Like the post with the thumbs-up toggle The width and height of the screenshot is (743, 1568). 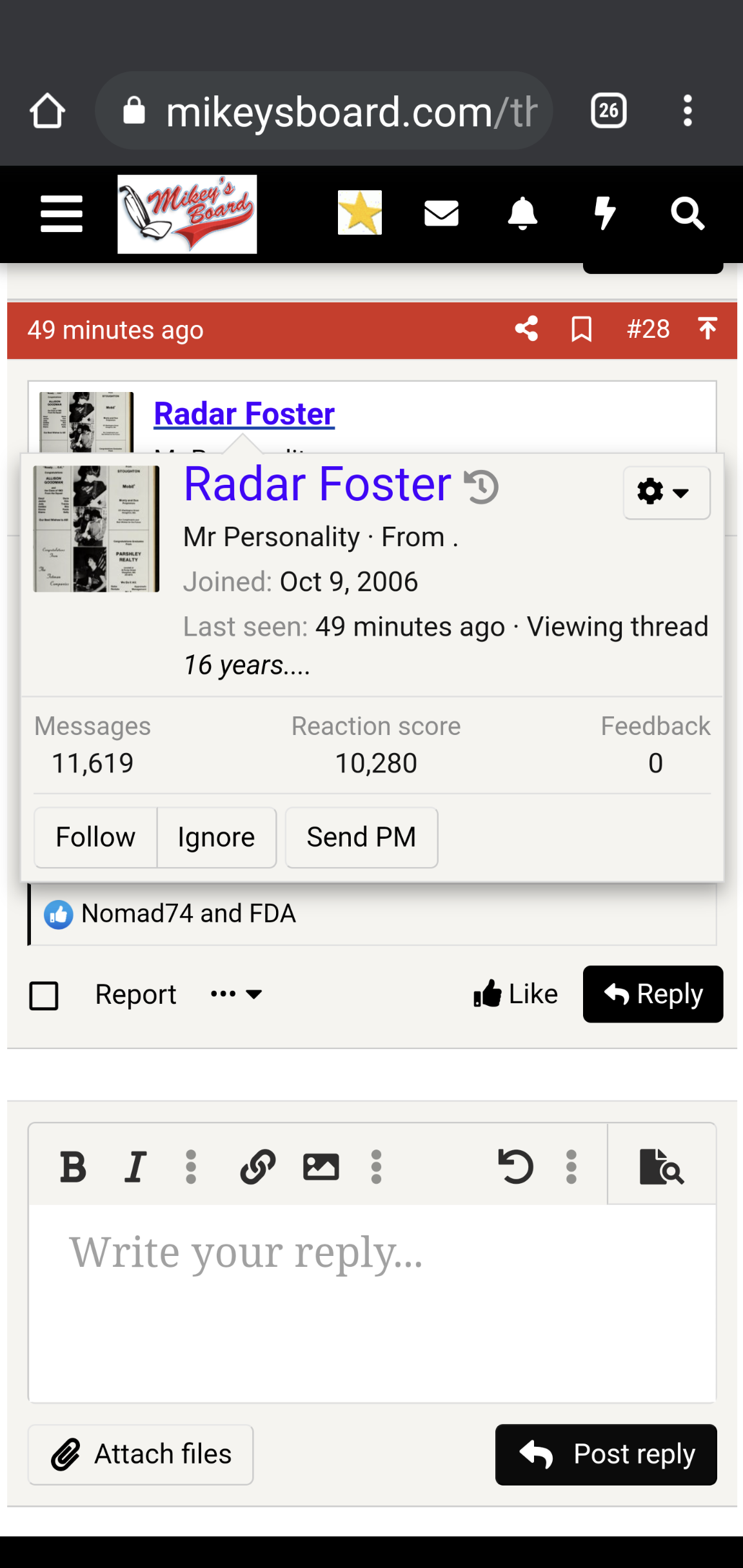tap(515, 994)
